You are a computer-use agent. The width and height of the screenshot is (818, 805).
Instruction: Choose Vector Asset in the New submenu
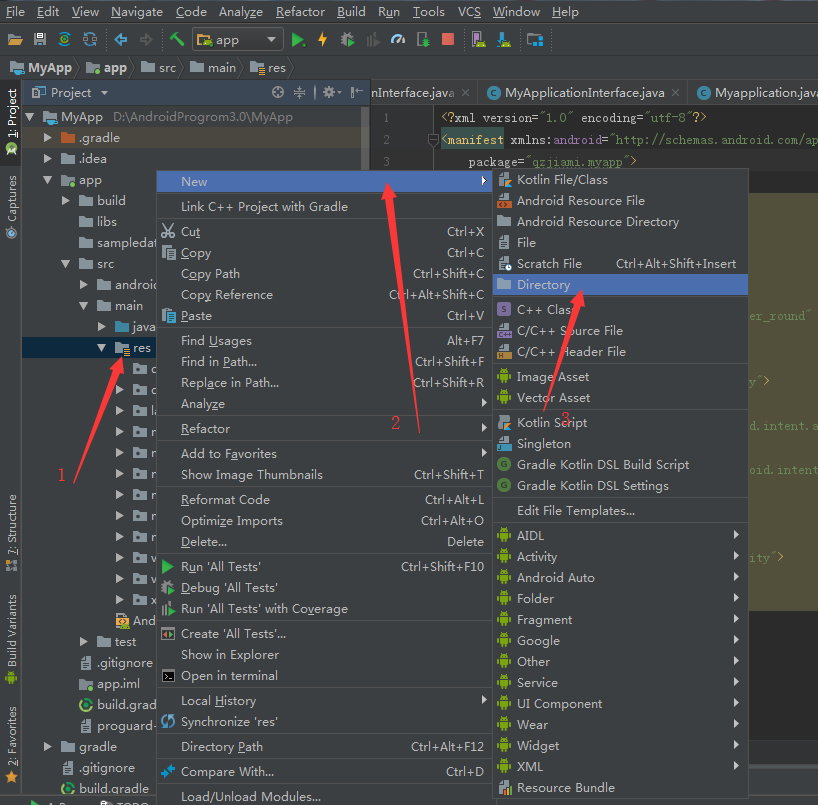coord(620,398)
